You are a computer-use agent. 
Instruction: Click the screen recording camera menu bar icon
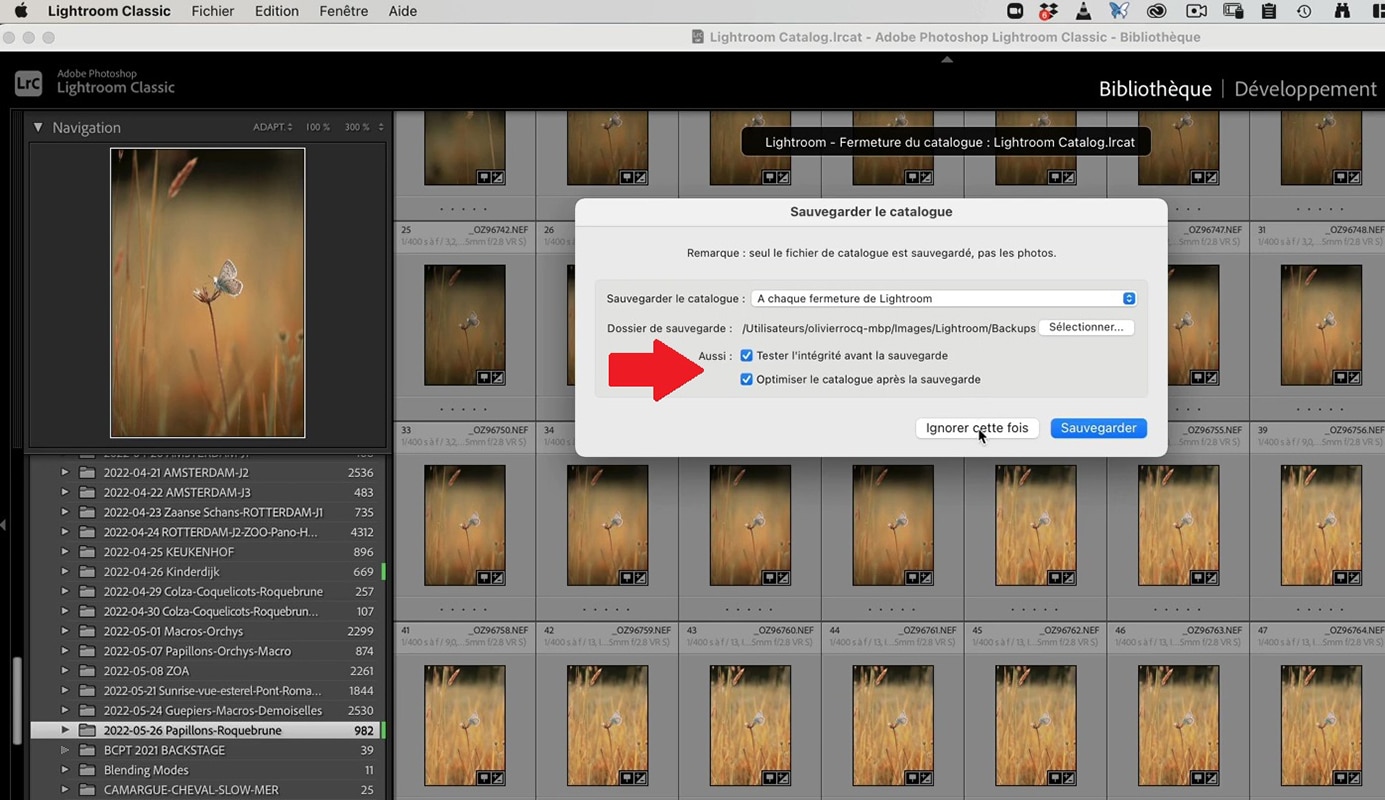pyautogui.click(x=1196, y=11)
